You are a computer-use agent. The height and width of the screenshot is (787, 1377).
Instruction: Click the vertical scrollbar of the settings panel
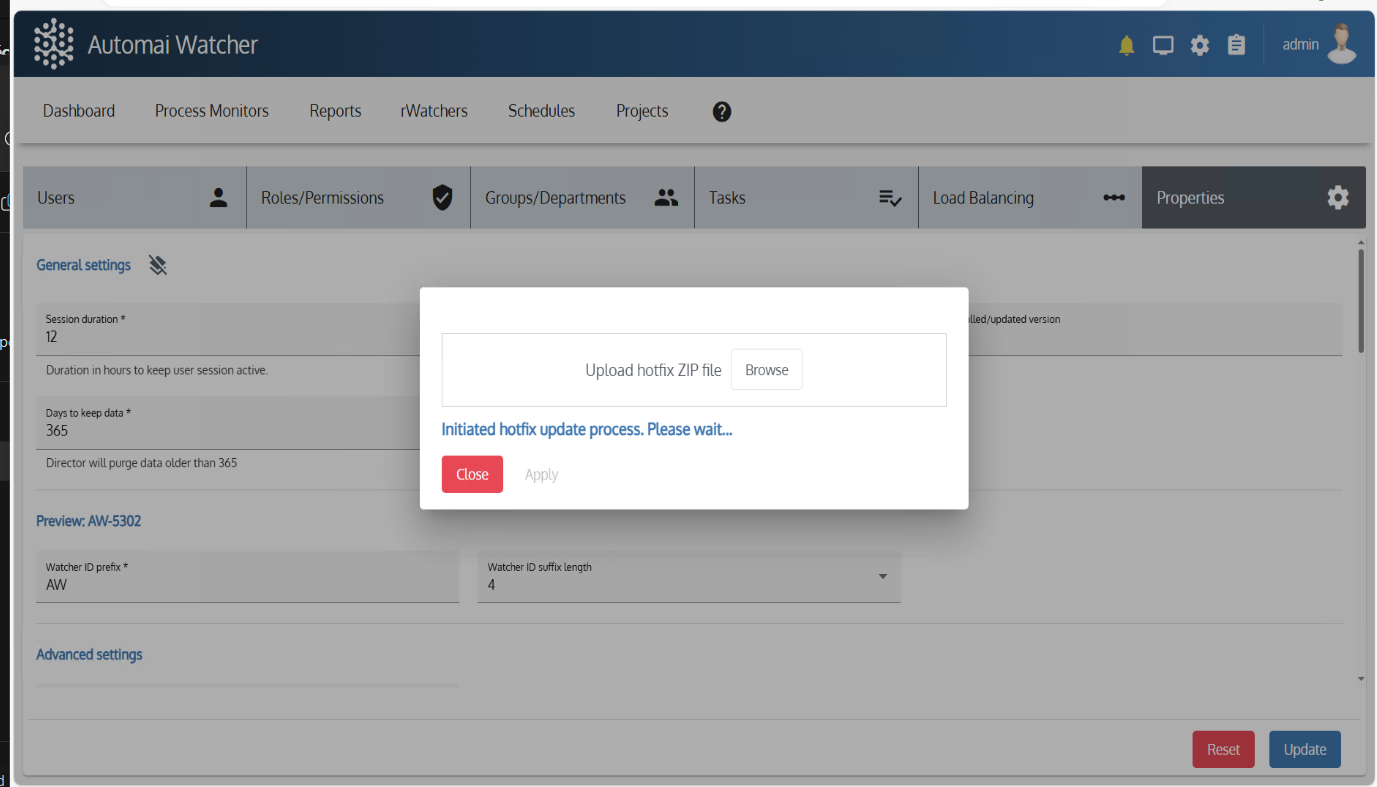(x=1361, y=300)
